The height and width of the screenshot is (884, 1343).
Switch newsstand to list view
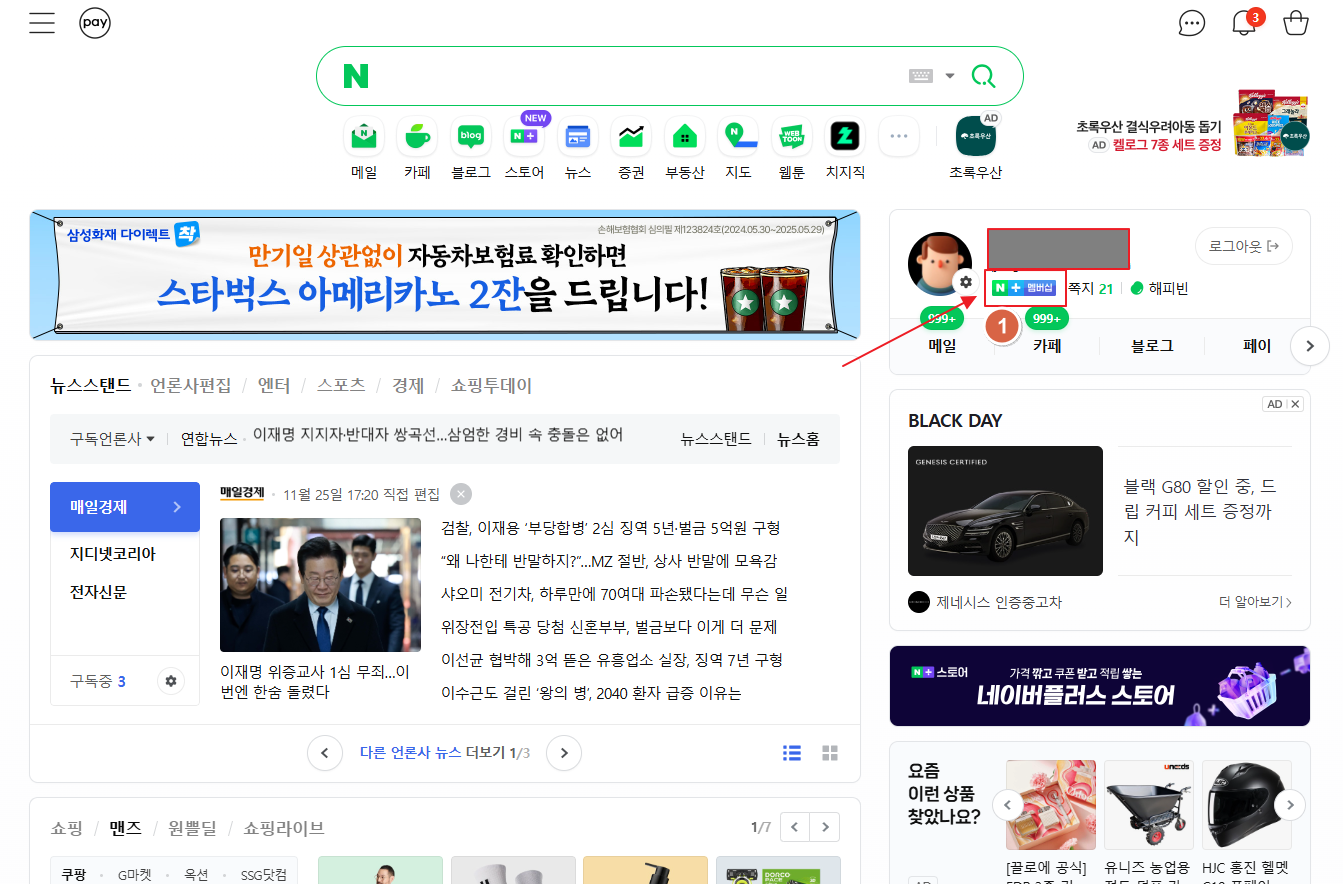pos(791,753)
